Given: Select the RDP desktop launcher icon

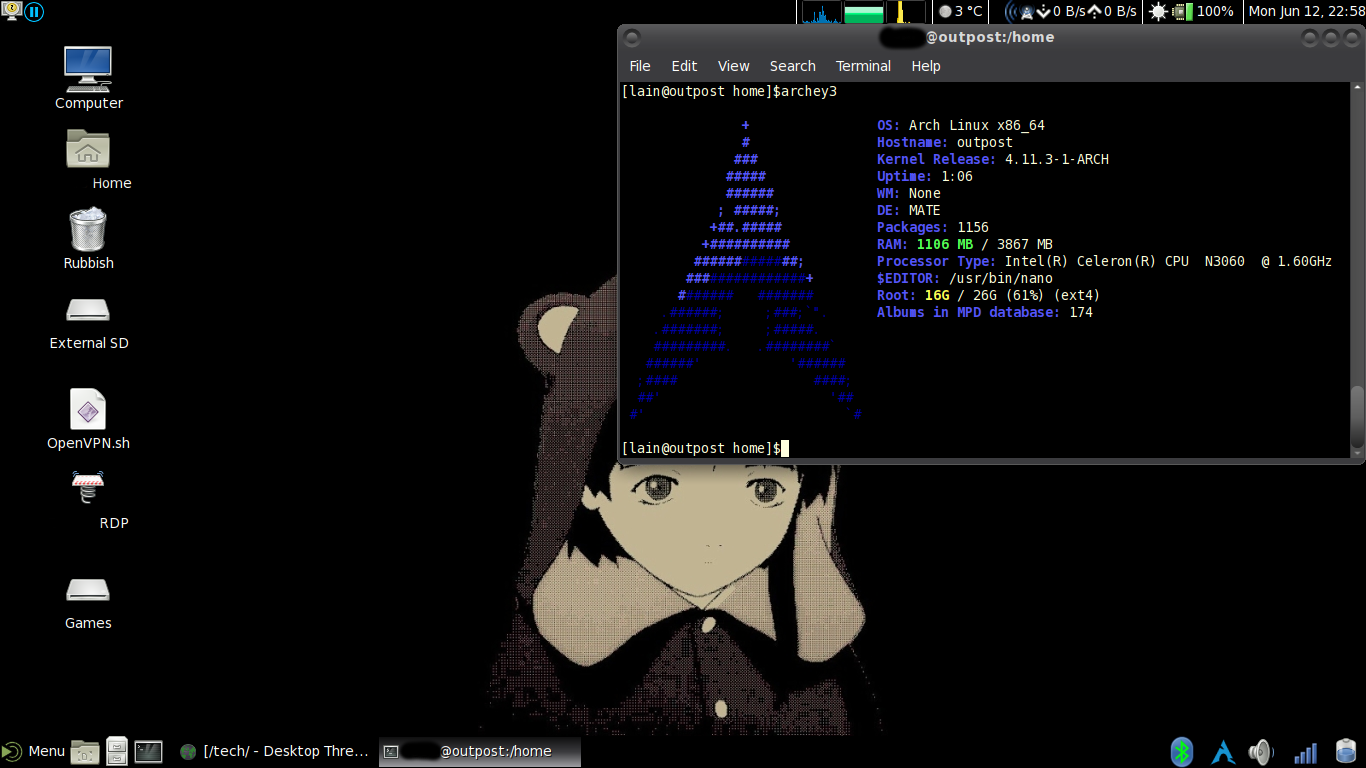Looking at the screenshot, I should pos(88,489).
